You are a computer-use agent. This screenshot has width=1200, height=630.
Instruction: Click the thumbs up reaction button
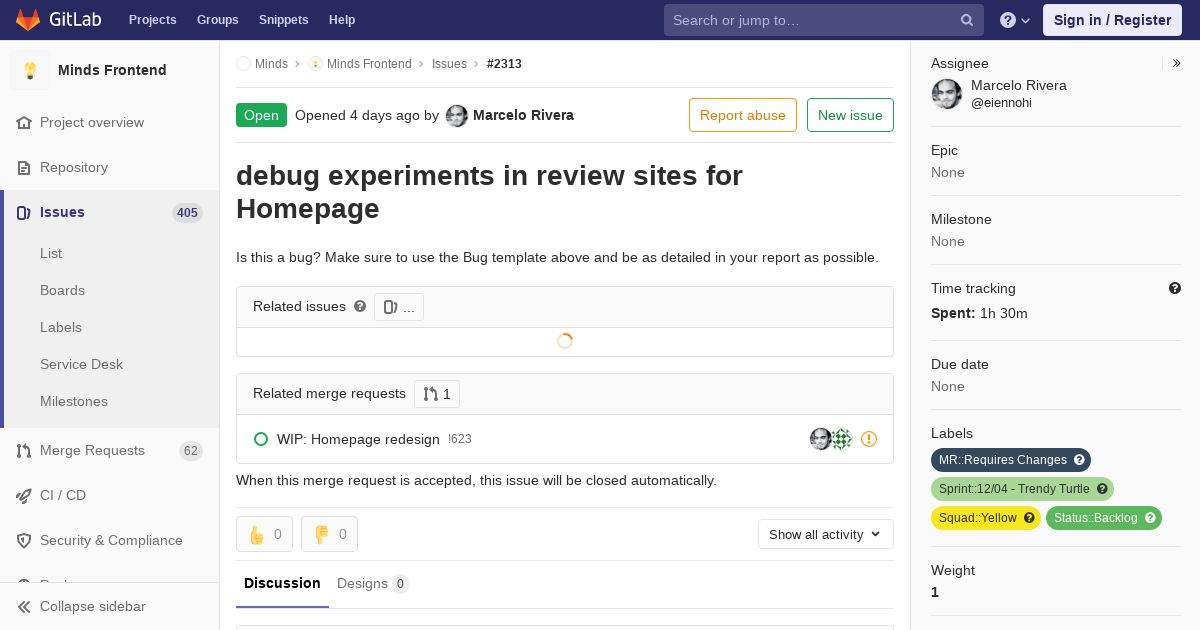[x=264, y=534]
